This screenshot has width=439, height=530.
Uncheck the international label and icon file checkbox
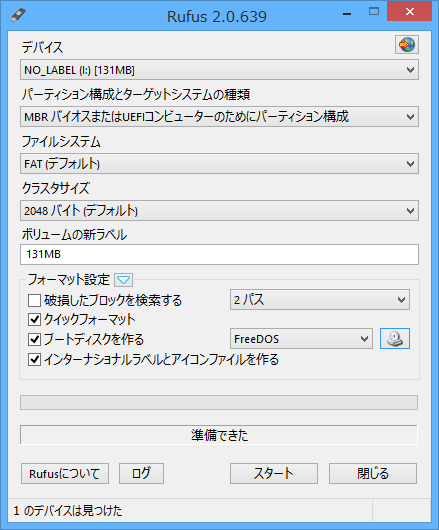(x=34, y=360)
